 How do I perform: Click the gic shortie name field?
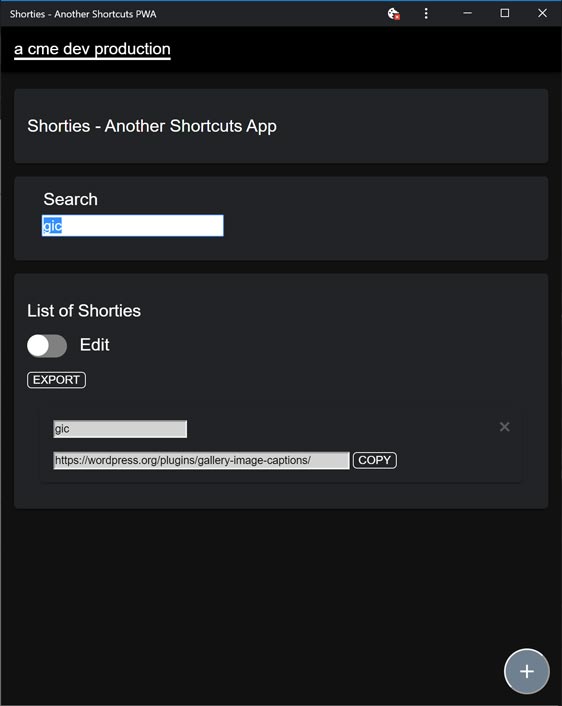[x=120, y=429]
